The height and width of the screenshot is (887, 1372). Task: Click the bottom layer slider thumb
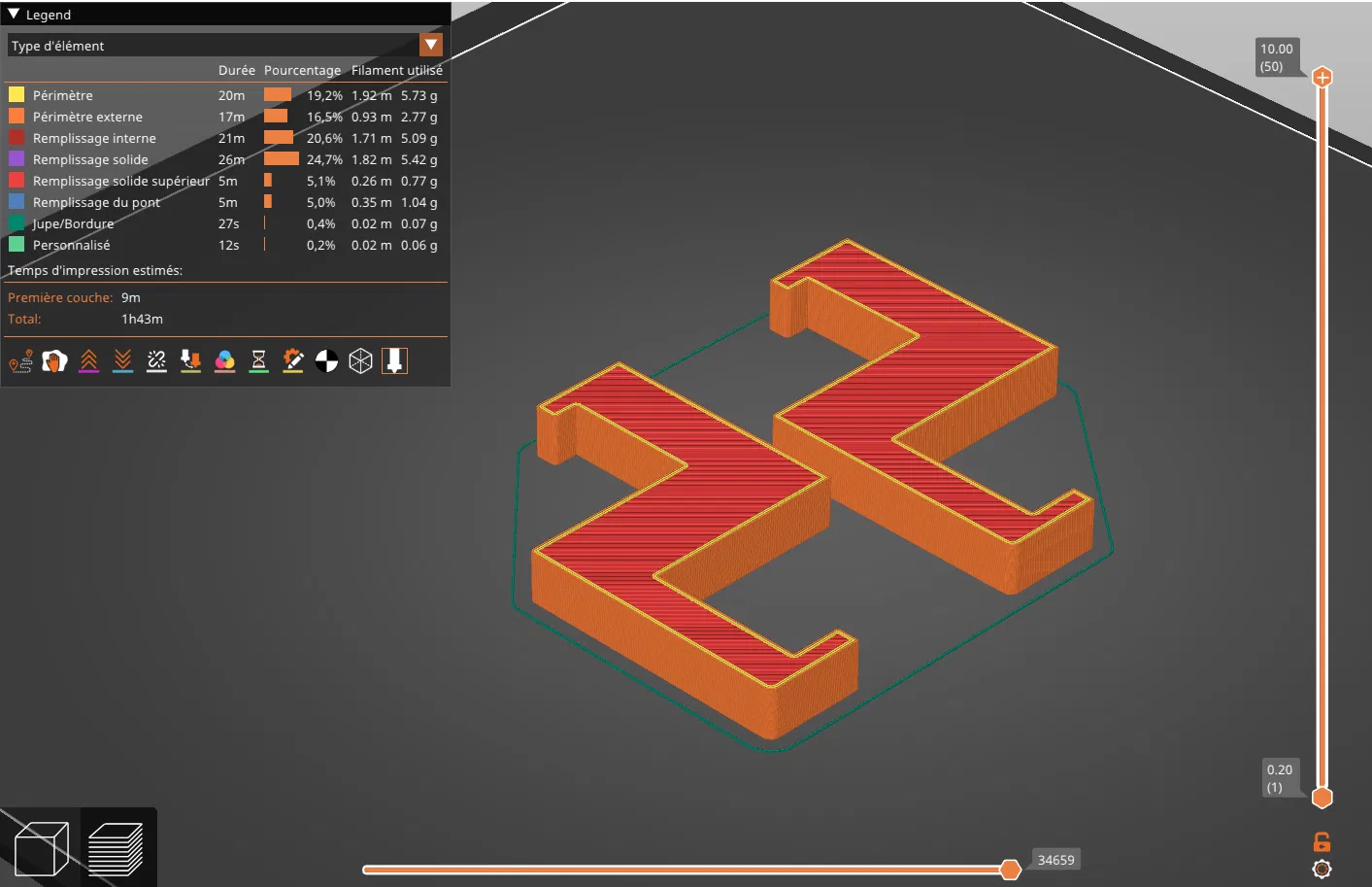tap(1322, 798)
